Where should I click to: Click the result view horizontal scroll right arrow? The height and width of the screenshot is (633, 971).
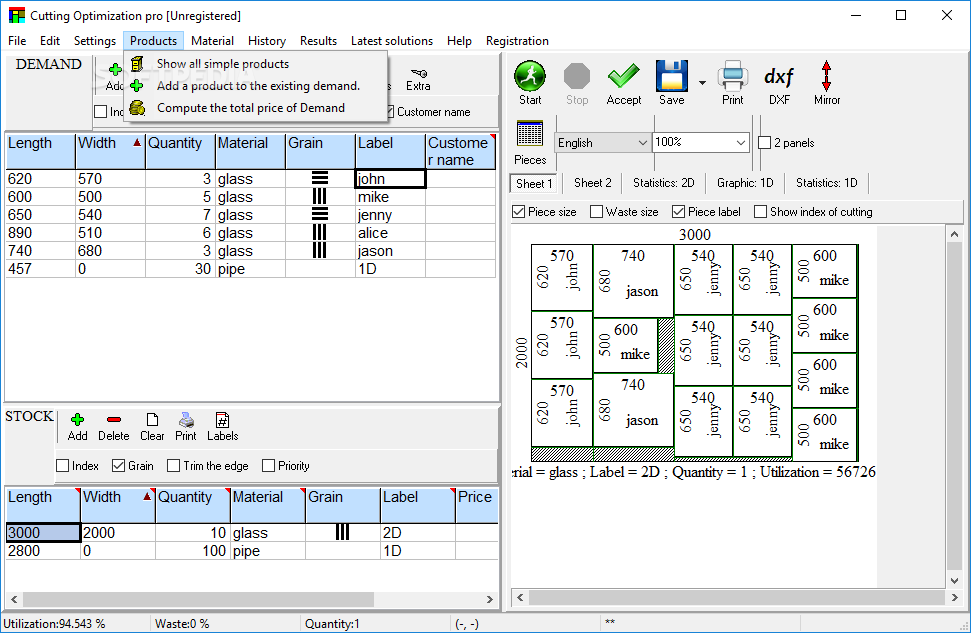954,598
